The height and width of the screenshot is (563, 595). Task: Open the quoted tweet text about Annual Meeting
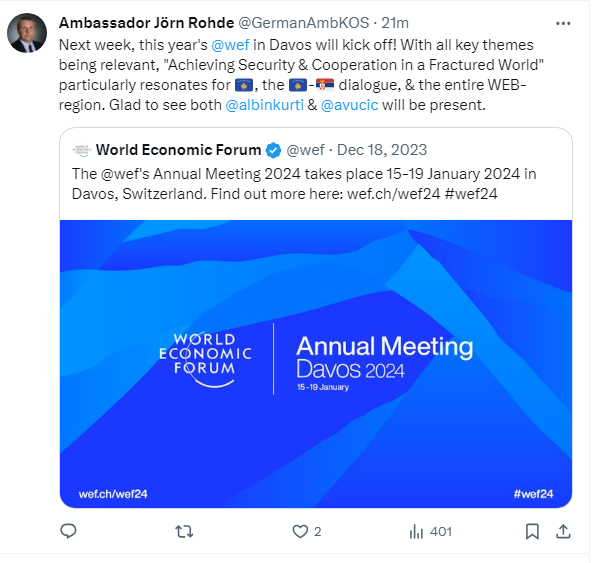click(x=306, y=185)
